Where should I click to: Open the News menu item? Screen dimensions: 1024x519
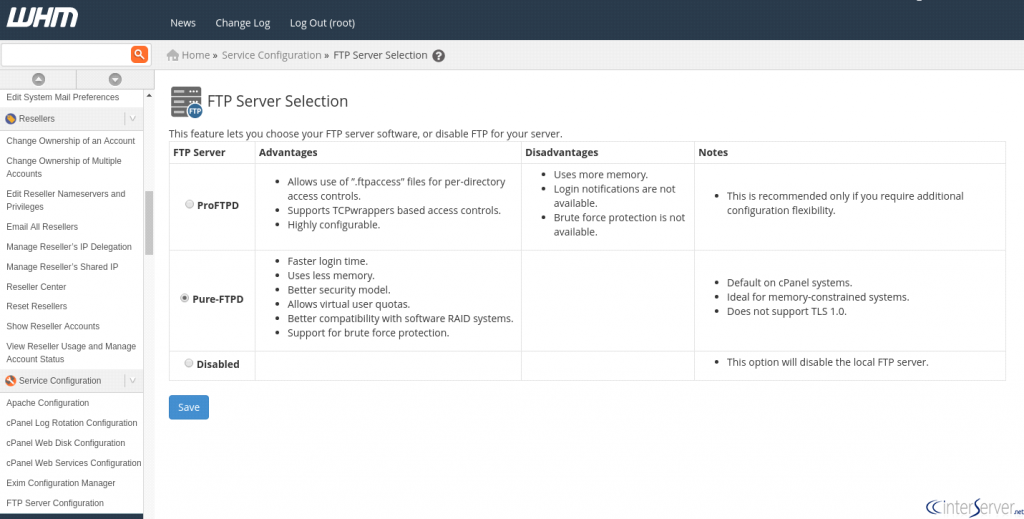coord(183,23)
